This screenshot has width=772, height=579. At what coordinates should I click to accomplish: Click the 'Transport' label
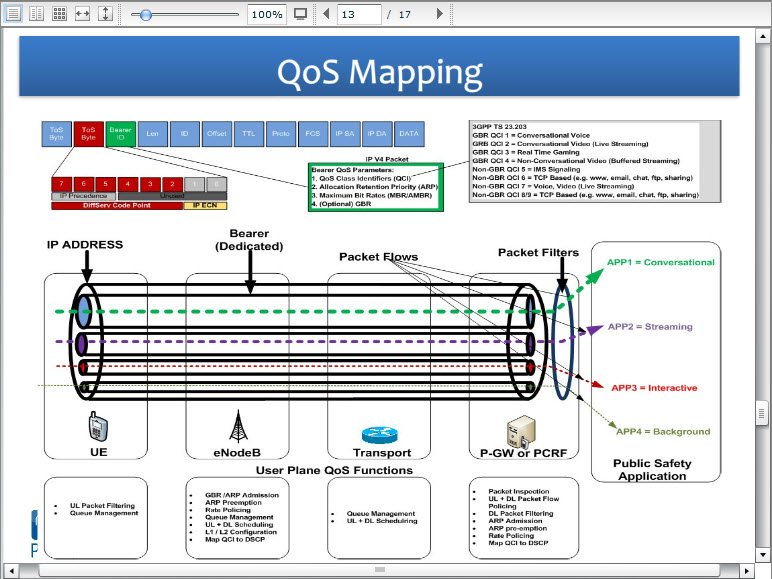tap(382, 452)
